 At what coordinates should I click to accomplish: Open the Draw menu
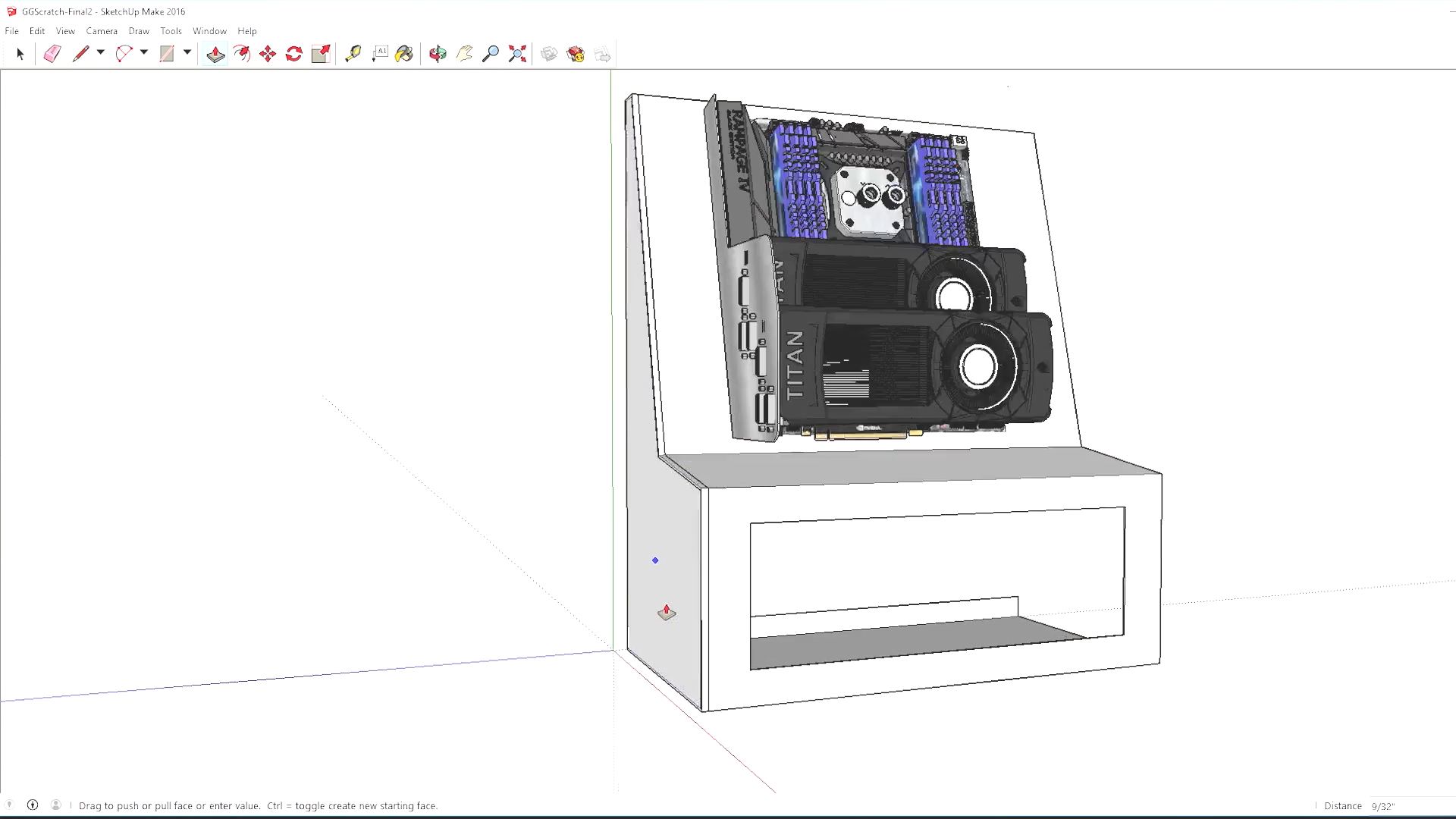[139, 31]
